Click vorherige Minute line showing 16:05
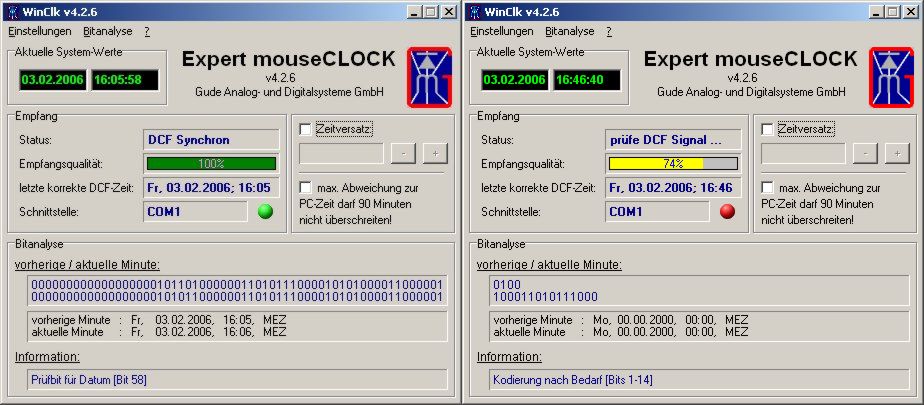Screen dimensions: 924x405 [x=159, y=321]
